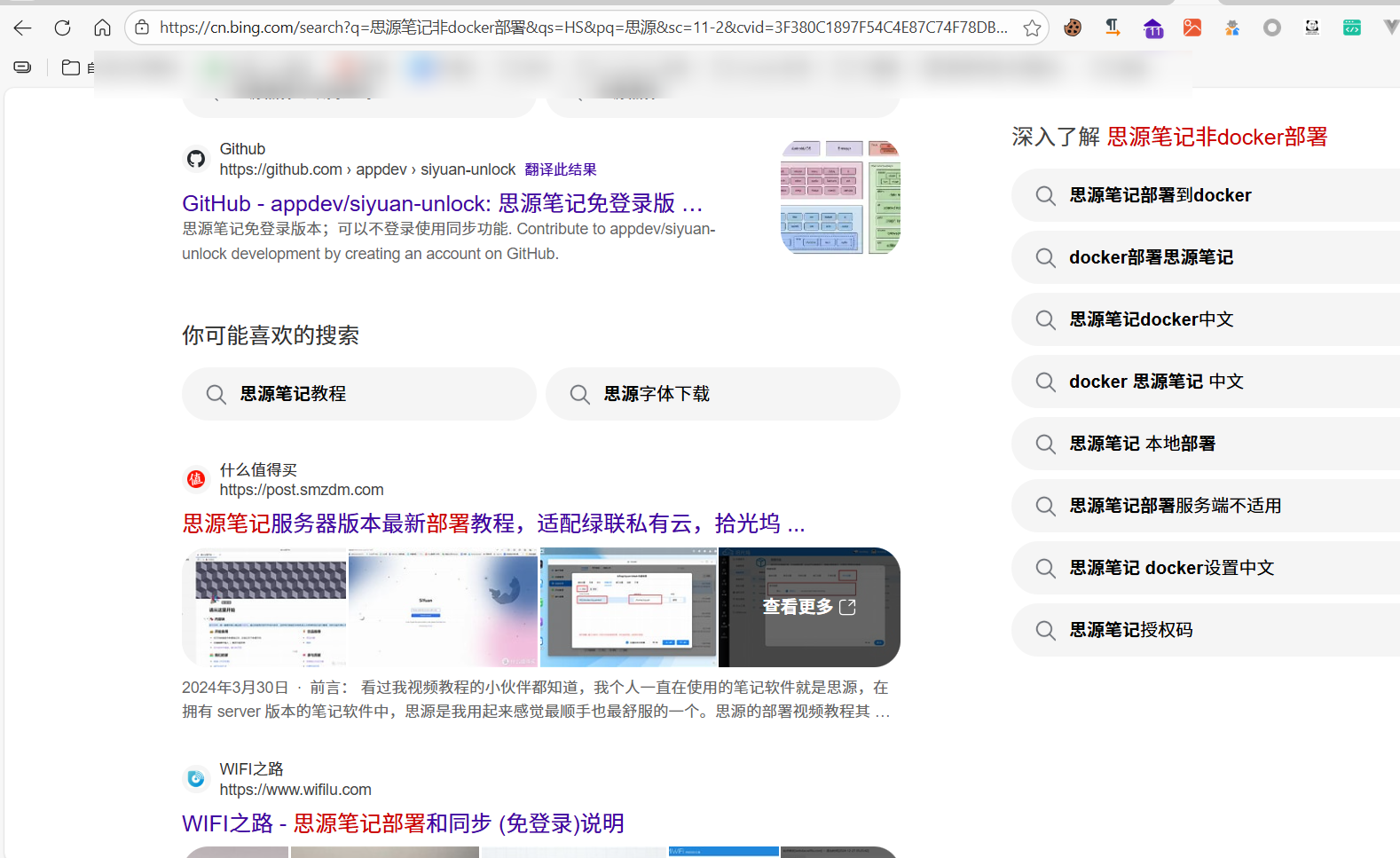Click the GitHub result description snippet
Viewport: 1400px width, 858px height.
click(x=449, y=241)
